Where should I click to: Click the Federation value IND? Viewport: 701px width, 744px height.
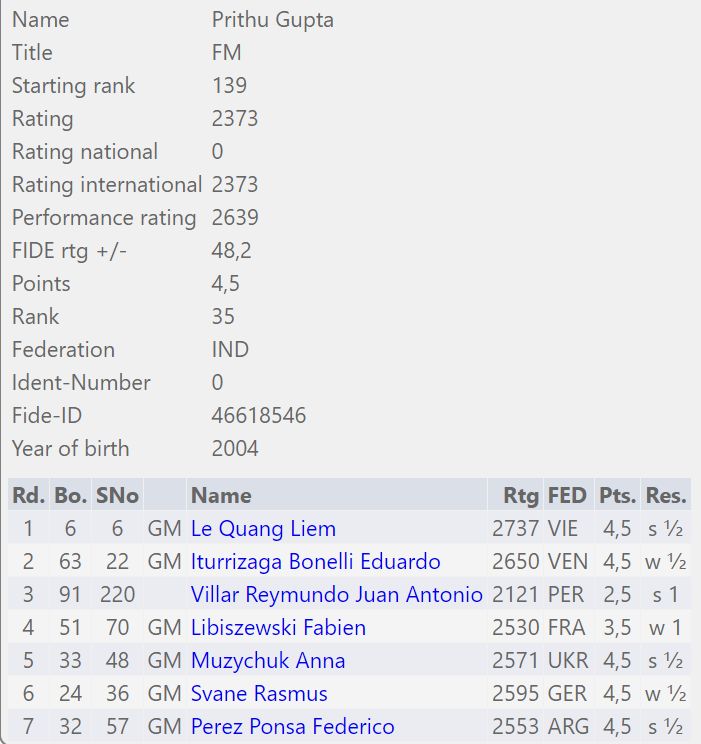[x=230, y=349]
